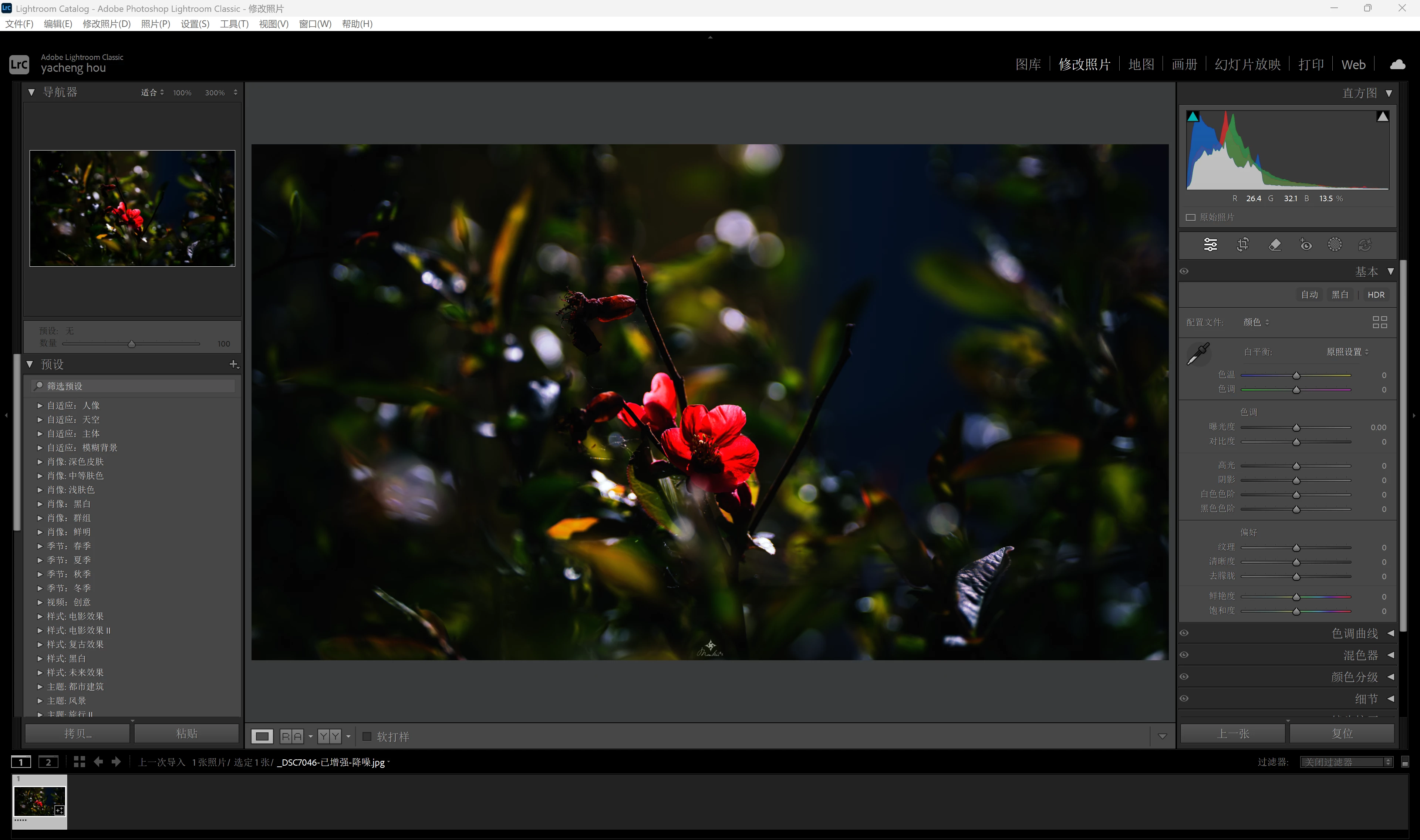Screen dimensions: 1420x840
Task: Pick the white balance eyedropper tool
Action: [1198, 354]
